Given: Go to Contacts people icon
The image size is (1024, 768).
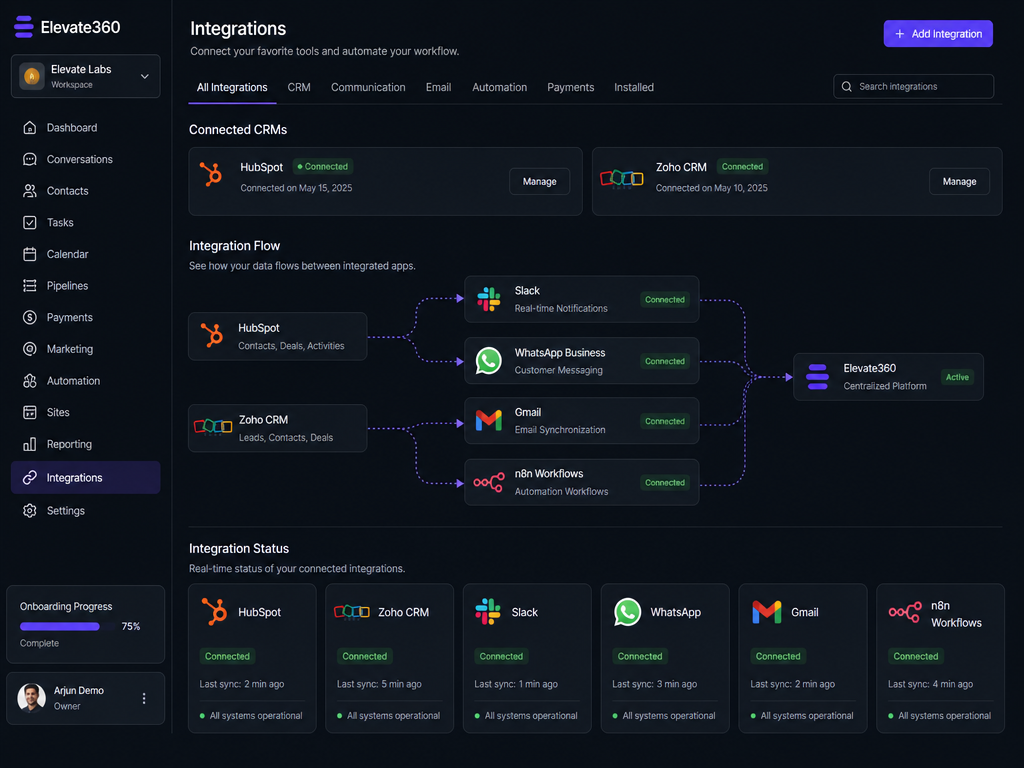Looking at the screenshot, I should coord(29,191).
